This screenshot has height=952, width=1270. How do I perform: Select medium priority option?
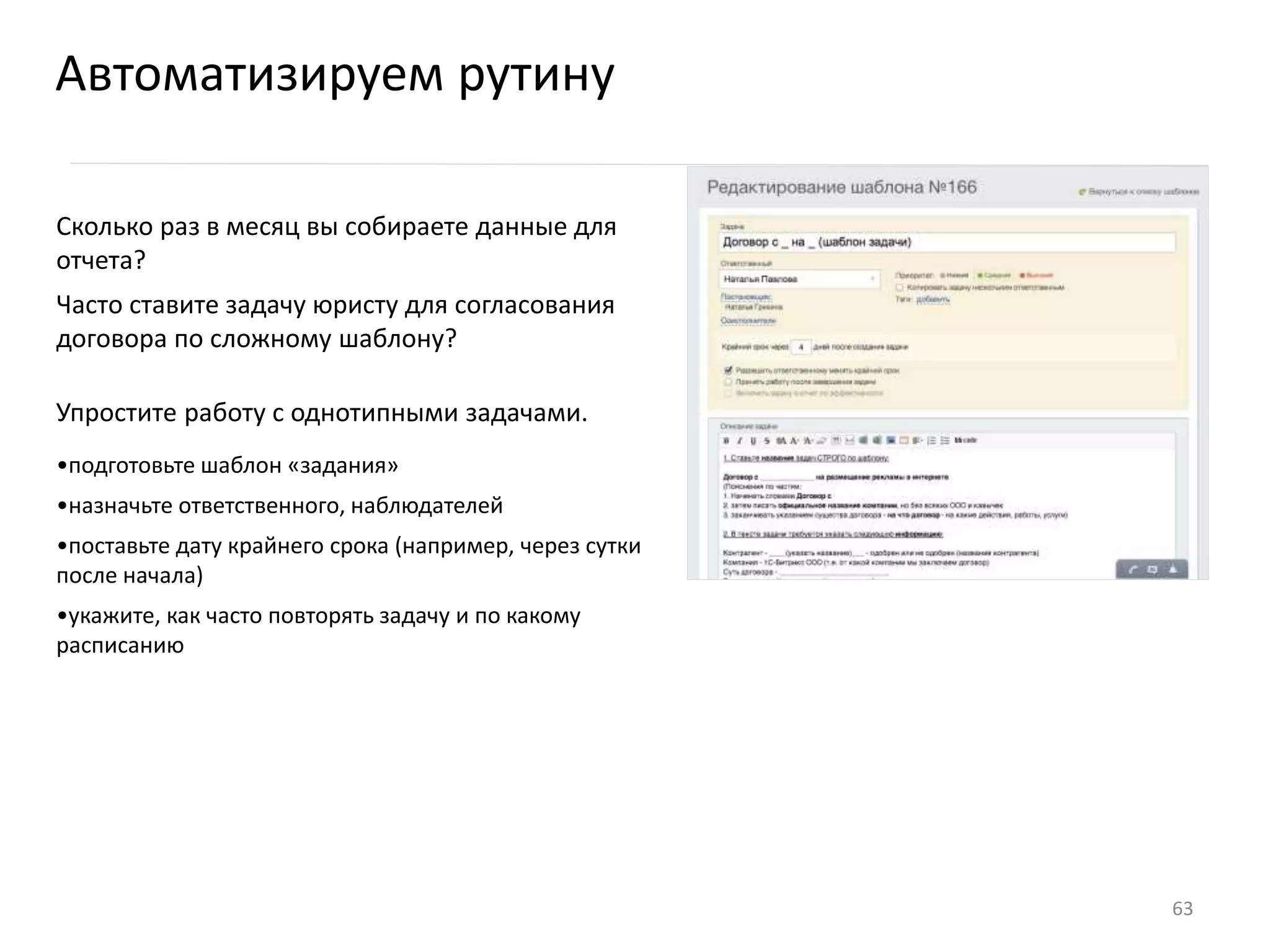tap(994, 275)
